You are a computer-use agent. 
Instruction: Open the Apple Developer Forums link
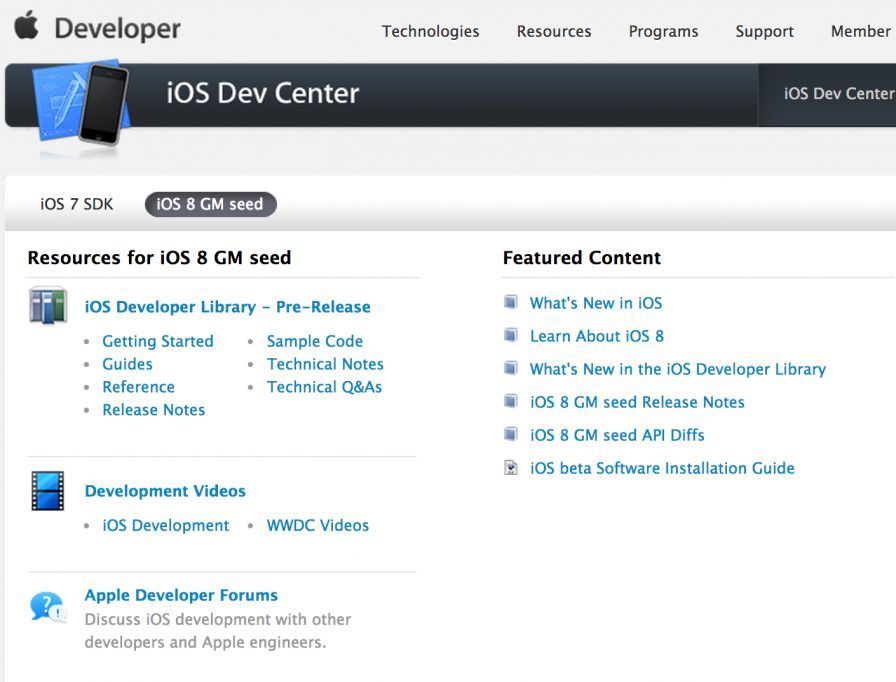click(x=181, y=595)
